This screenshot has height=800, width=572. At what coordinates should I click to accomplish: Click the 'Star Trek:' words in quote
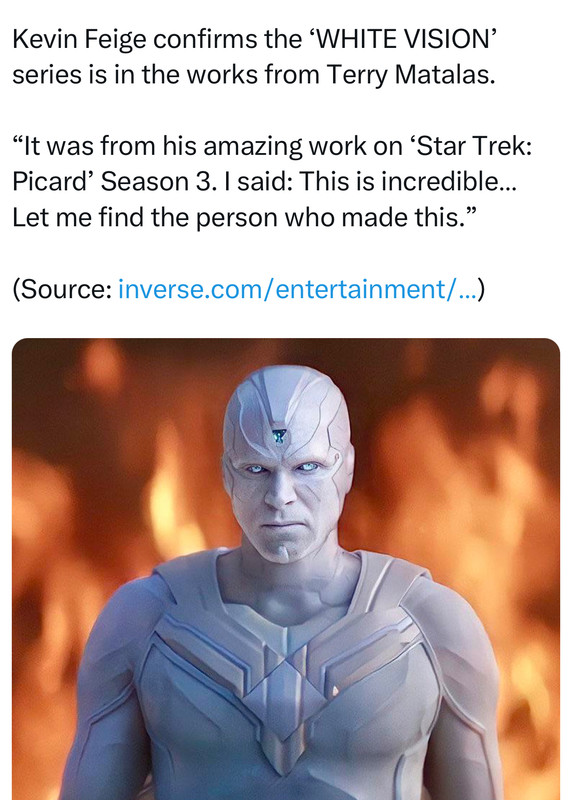tap(474, 146)
